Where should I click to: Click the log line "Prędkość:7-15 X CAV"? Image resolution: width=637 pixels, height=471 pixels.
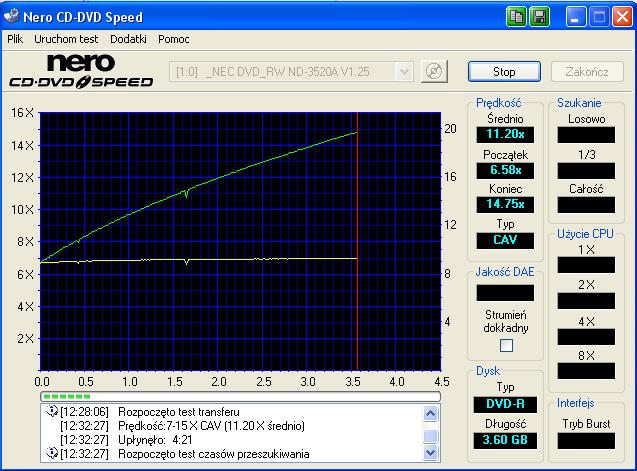coord(211,425)
